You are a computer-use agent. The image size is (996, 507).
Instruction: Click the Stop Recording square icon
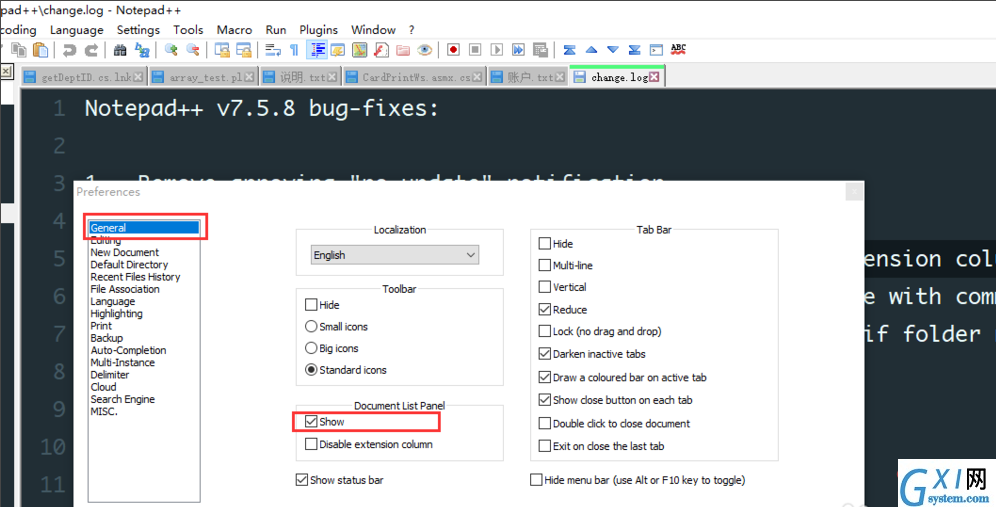(x=475, y=50)
